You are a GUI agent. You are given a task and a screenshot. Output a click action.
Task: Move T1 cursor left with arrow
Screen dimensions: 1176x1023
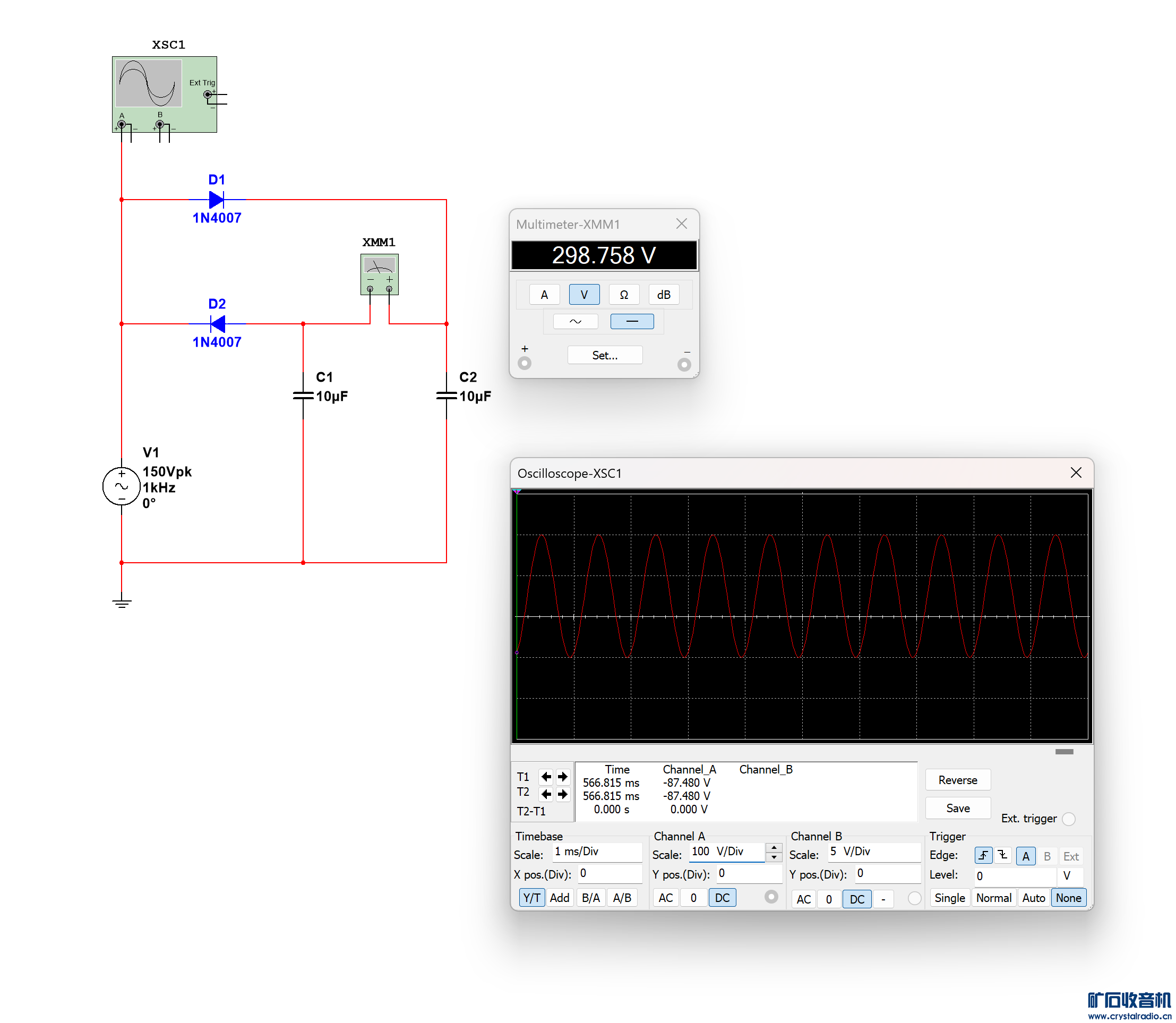[x=545, y=776]
